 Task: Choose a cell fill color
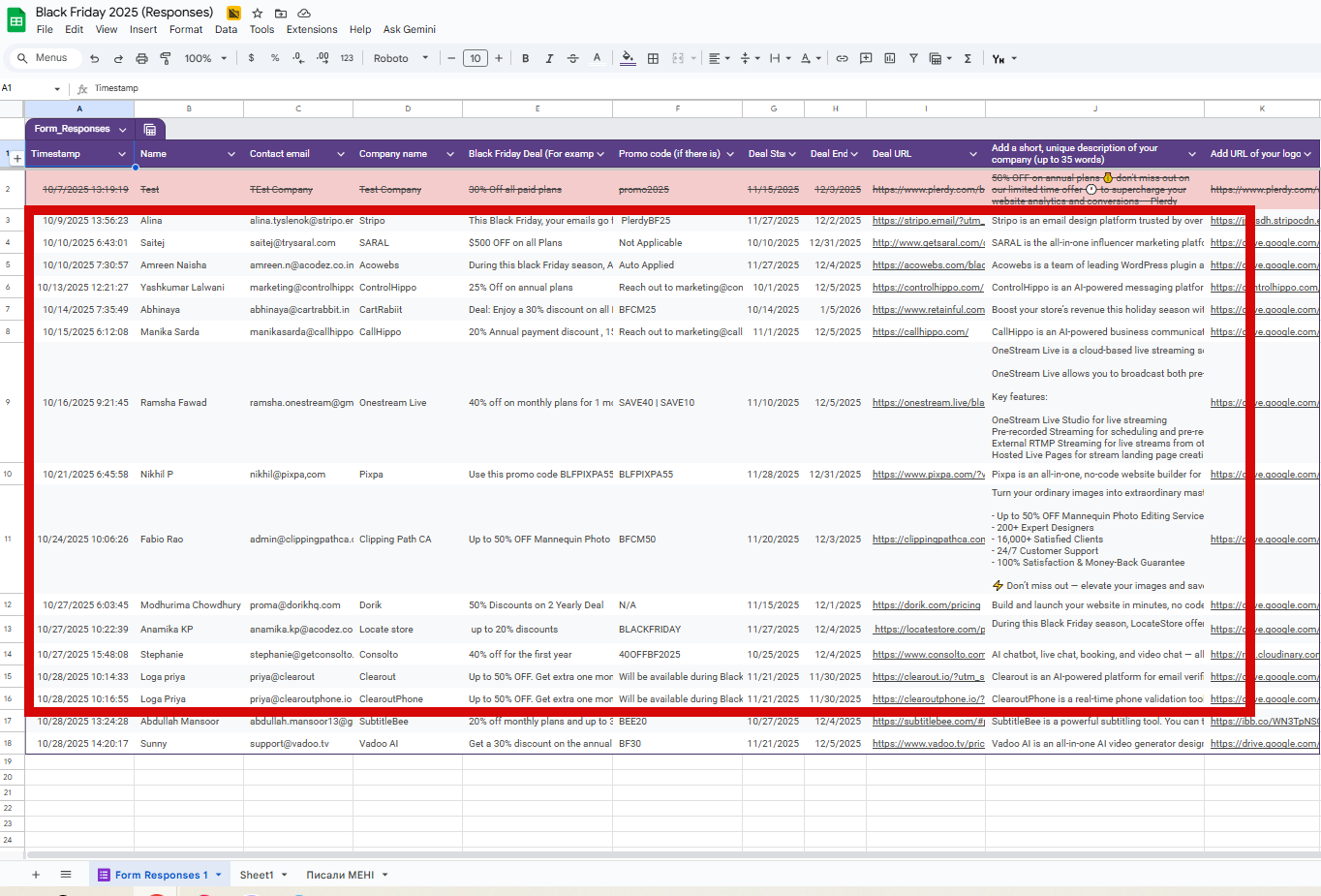pyautogui.click(x=628, y=58)
